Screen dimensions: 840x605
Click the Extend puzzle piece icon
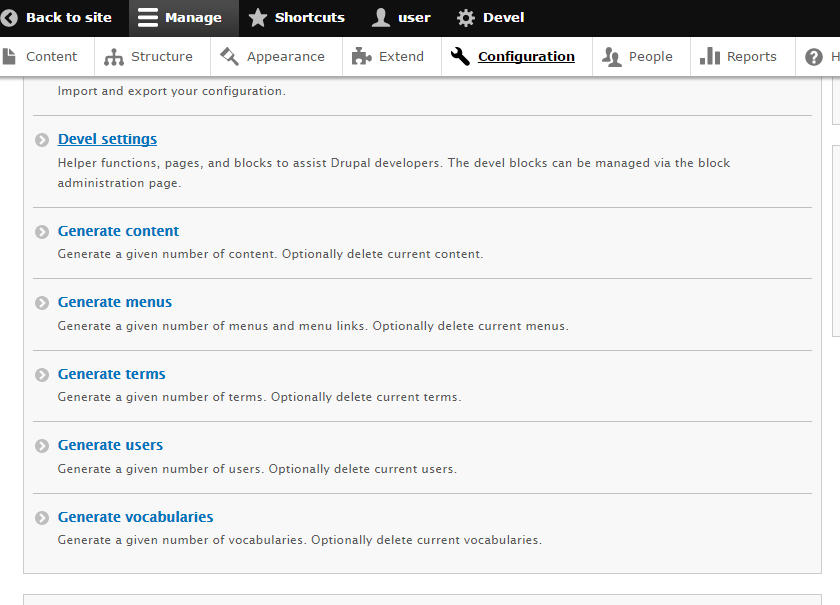(362, 56)
